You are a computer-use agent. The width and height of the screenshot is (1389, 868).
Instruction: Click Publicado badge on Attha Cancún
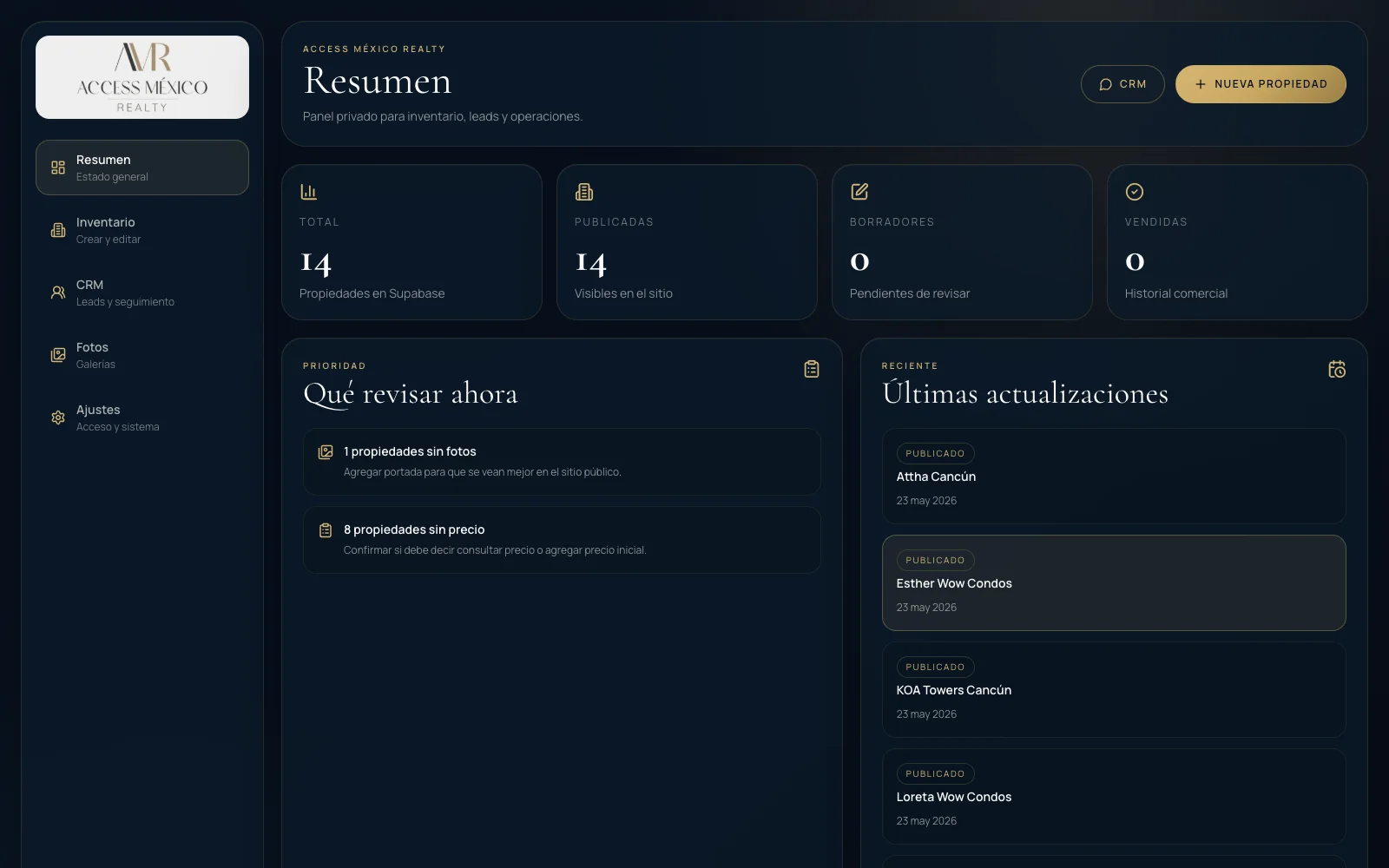(x=935, y=453)
